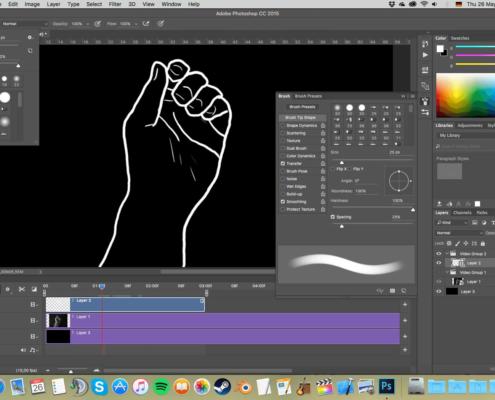Screen dimensions: 495x400
Task: Click the Brush Presets button
Action: 302,107
